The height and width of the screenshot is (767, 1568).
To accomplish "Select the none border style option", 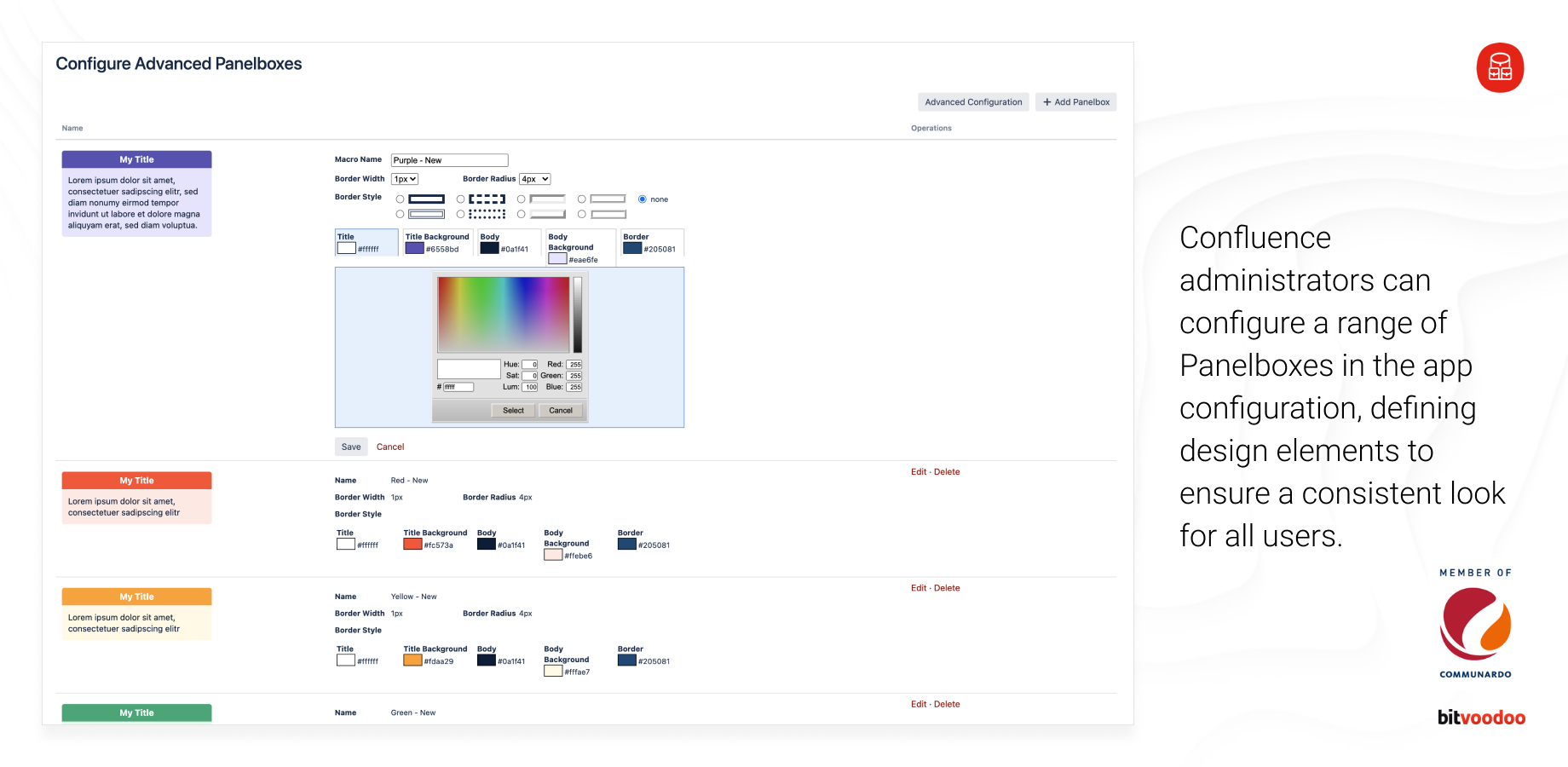I will [642, 199].
